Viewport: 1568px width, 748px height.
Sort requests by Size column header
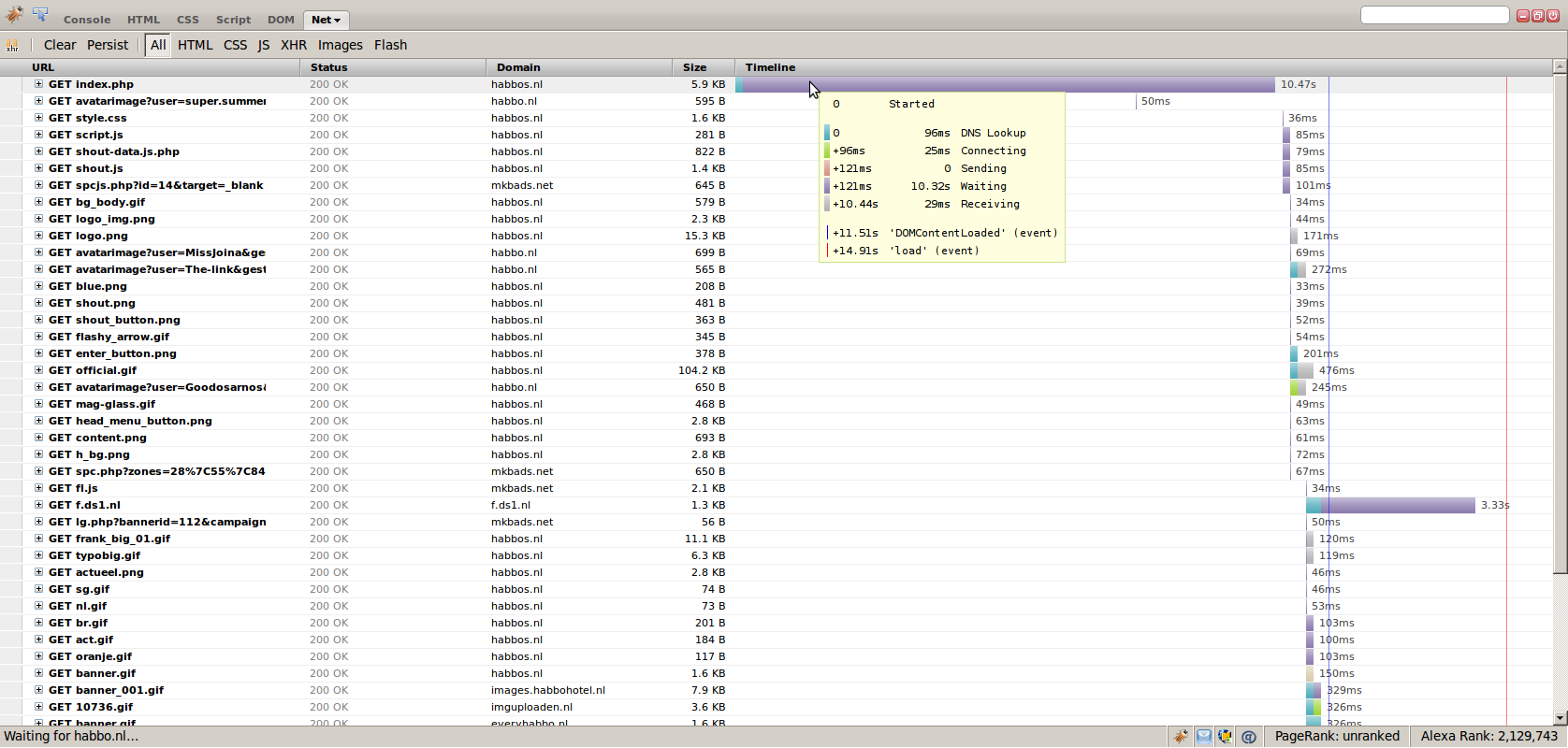click(x=695, y=67)
